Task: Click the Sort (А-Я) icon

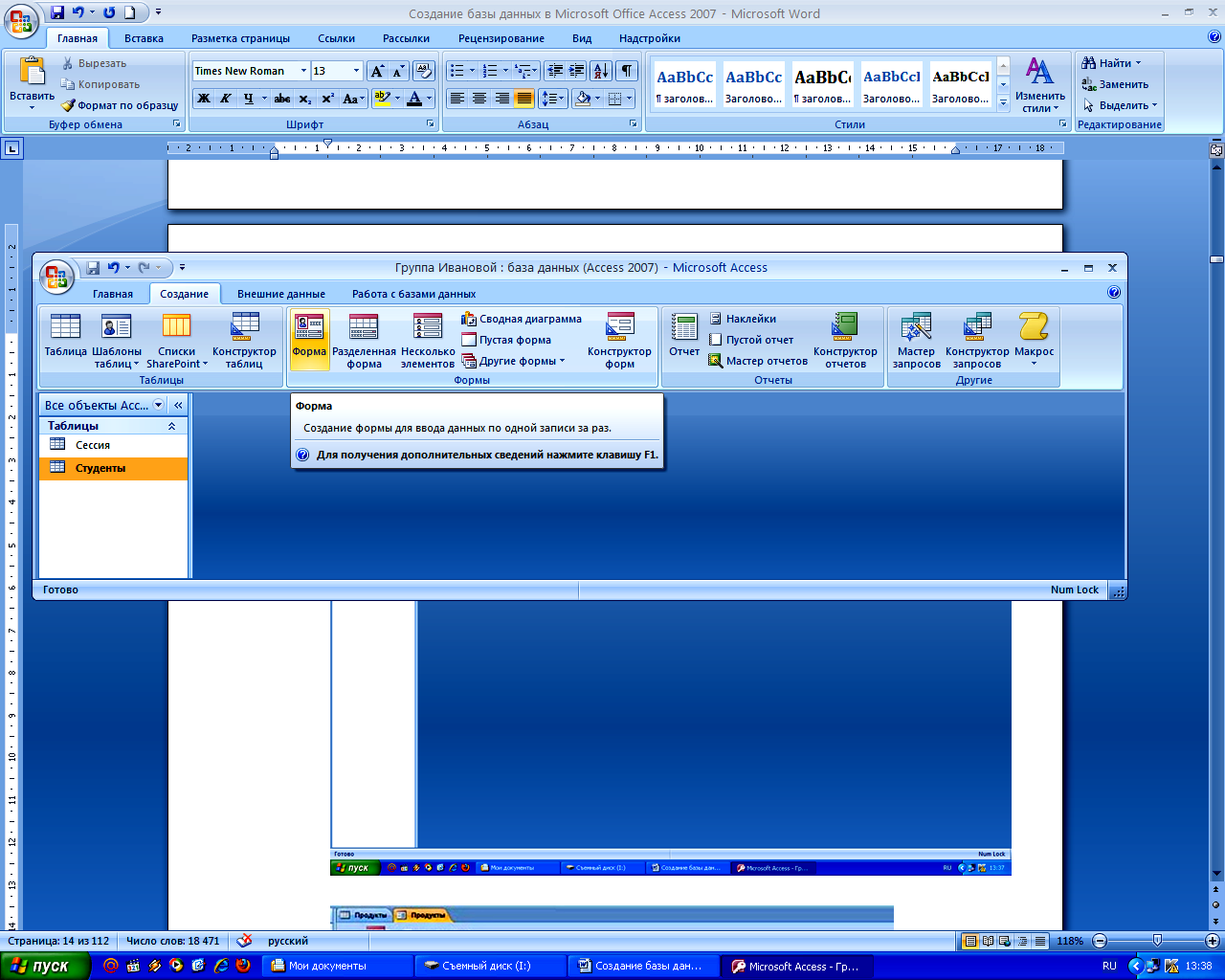Action: (601, 71)
